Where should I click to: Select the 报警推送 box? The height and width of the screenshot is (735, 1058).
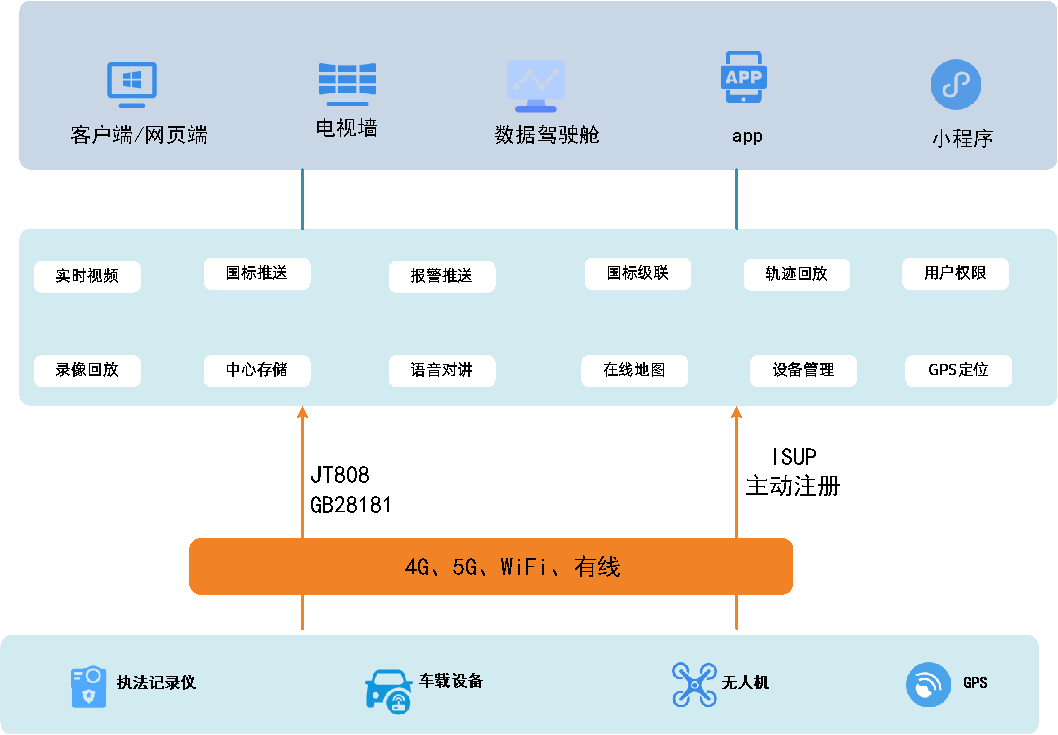[442, 277]
